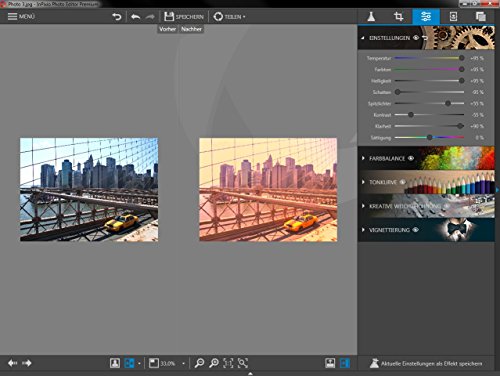Viewport: 500px width, 376px height.
Task: Click the Speichern save button
Action: click(184, 17)
